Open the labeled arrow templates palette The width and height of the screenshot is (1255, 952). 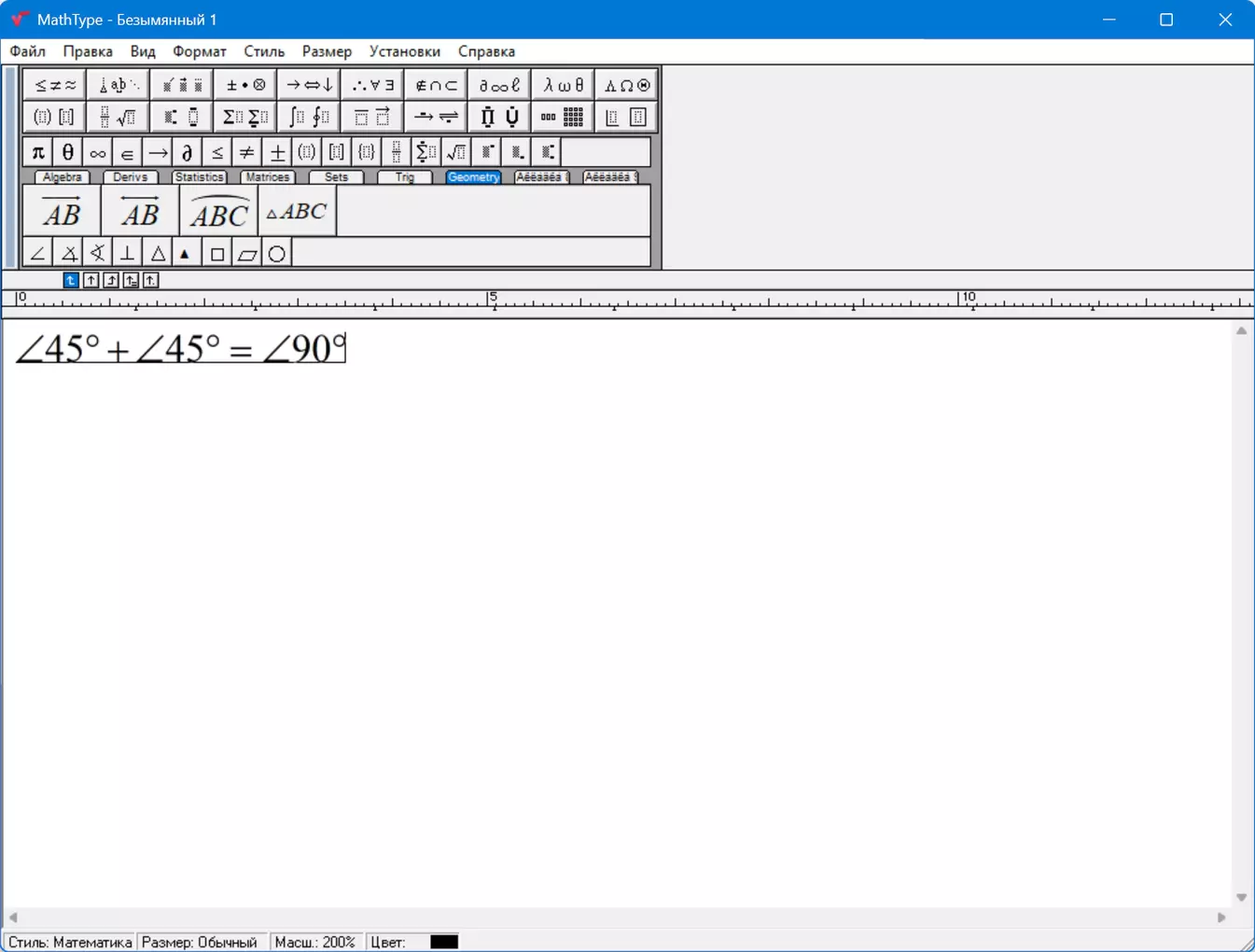pyautogui.click(x=436, y=117)
